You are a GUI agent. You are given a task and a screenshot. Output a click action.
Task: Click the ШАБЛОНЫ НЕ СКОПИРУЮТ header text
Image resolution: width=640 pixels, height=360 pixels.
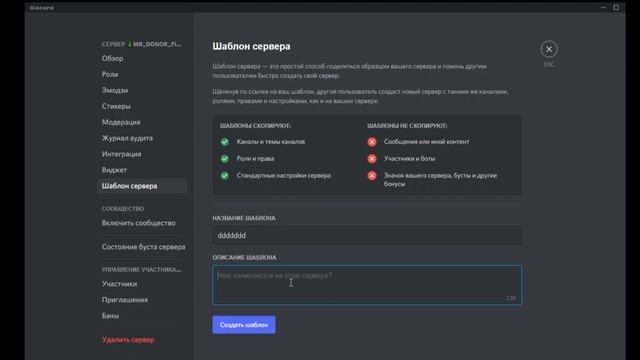click(407, 126)
